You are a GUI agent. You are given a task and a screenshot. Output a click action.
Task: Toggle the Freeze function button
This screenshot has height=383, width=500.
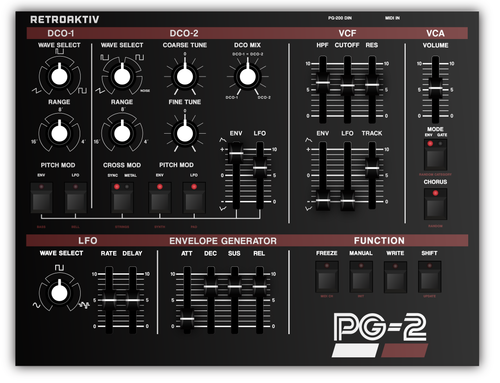tap(327, 277)
